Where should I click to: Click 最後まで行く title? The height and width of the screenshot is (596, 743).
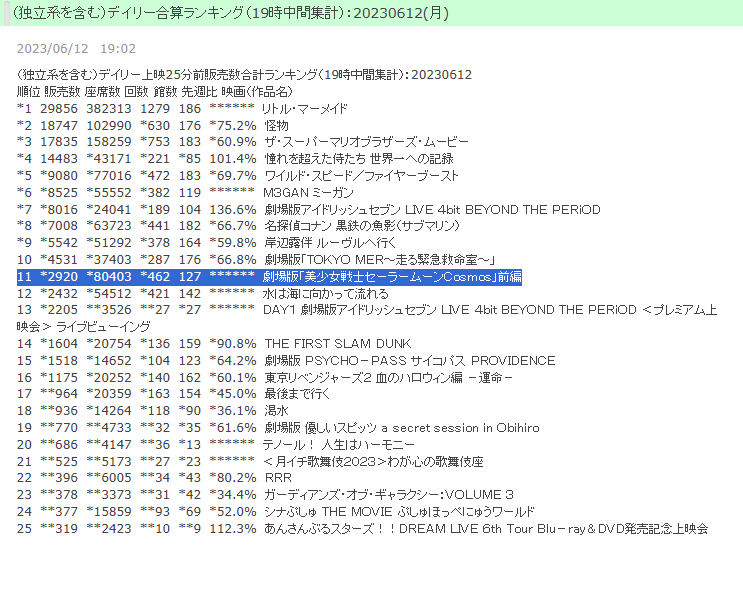[x=297, y=394]
